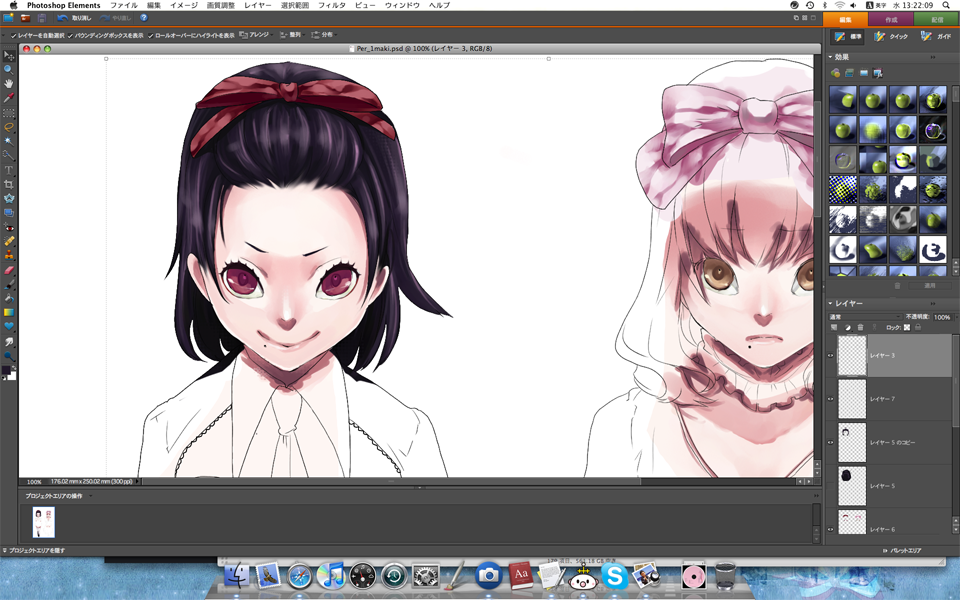Image resolution: width=960 pixels, height=600 pixels.
Task: Uncheck ロールオーバーにハイライトを表示 checkbox
Action: [x=151, y=36]
